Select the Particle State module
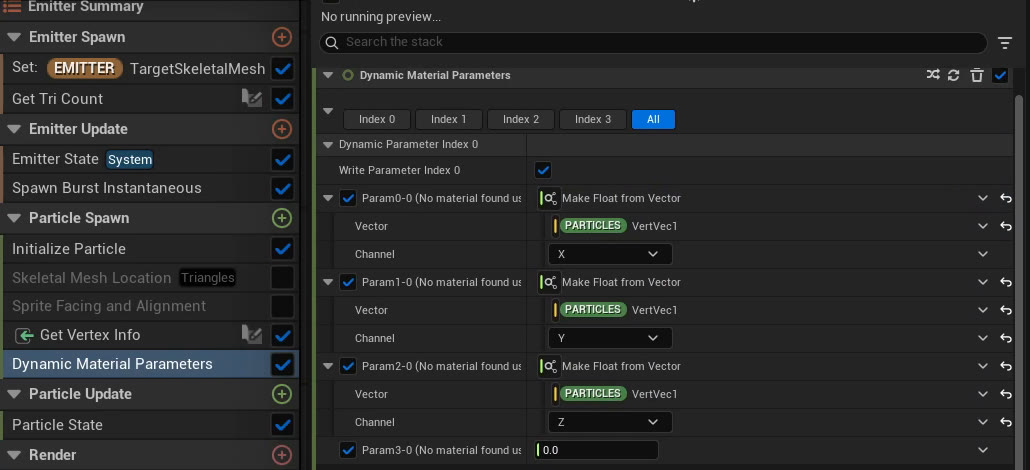Viewport: 1030px width, 470px height. click(x=57, y=425)
